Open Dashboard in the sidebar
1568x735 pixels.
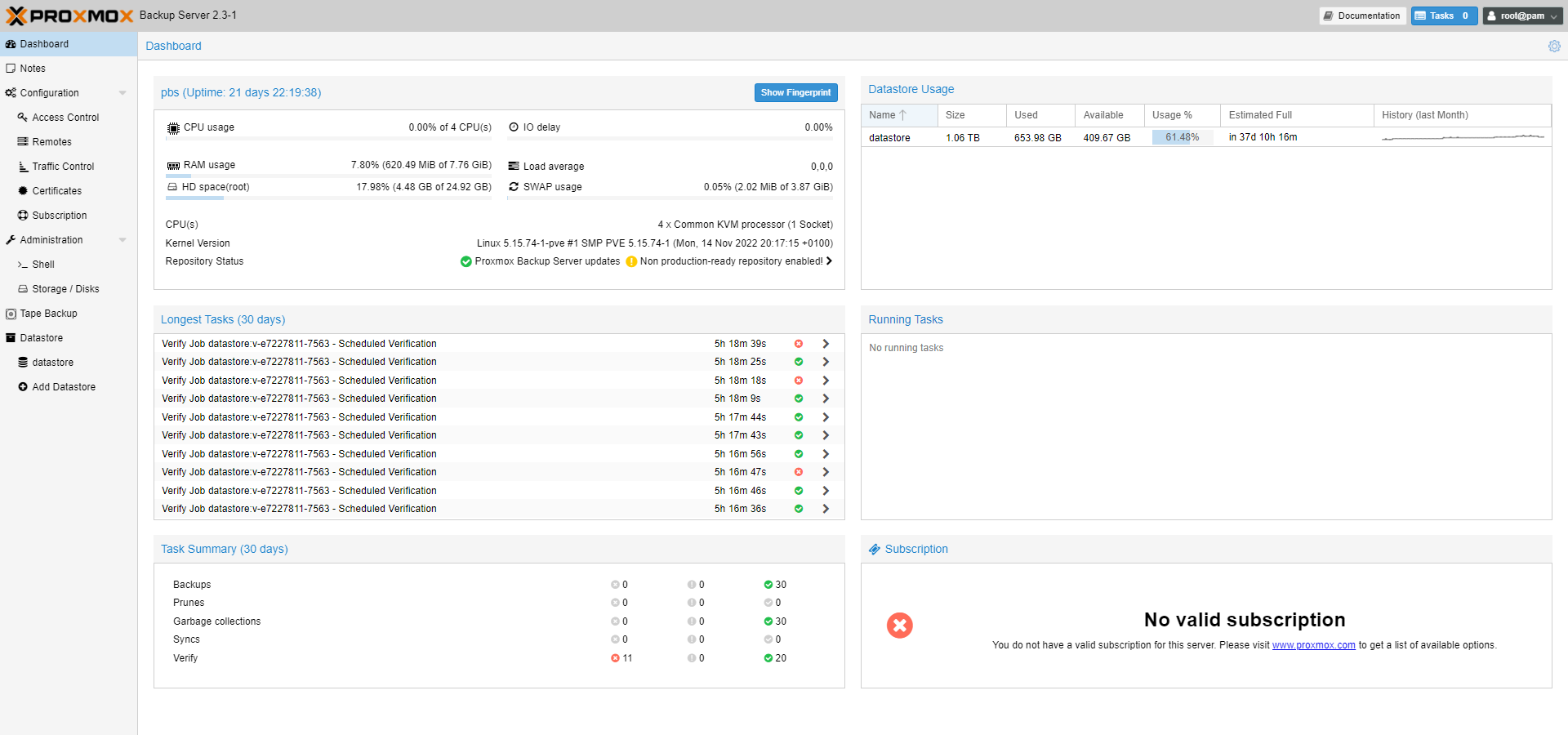point(69,44)
